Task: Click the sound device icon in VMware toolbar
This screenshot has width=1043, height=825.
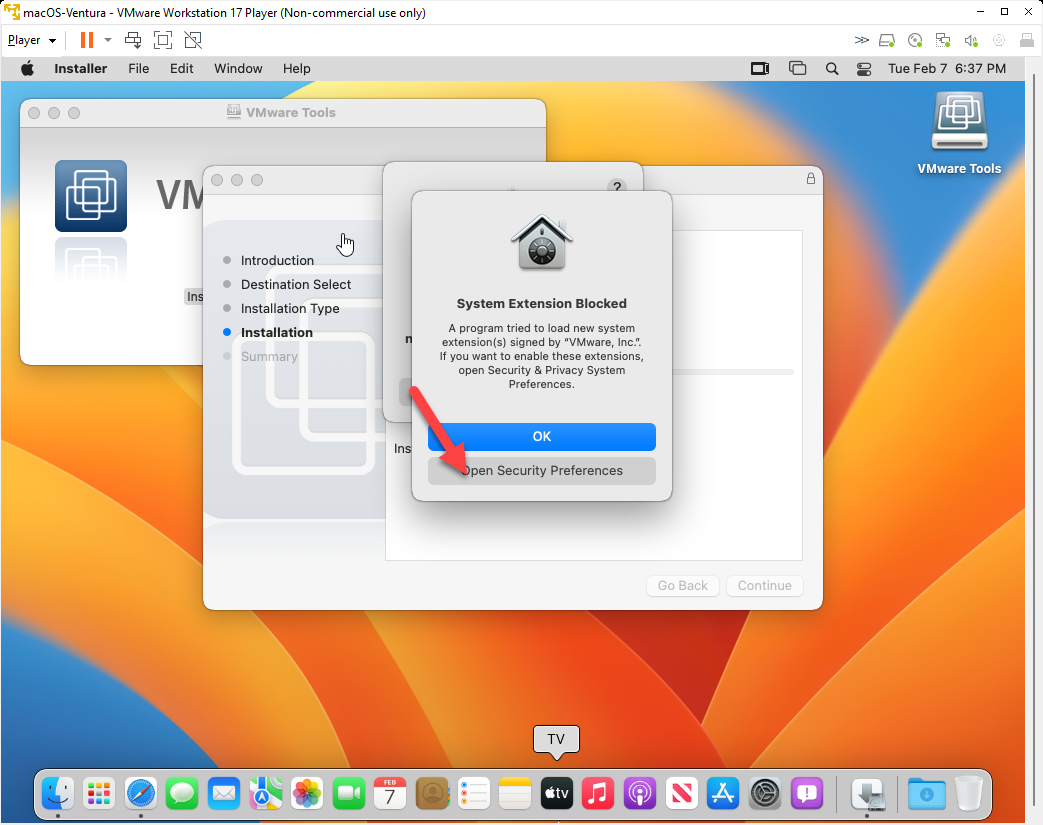Action: [969, 40]
